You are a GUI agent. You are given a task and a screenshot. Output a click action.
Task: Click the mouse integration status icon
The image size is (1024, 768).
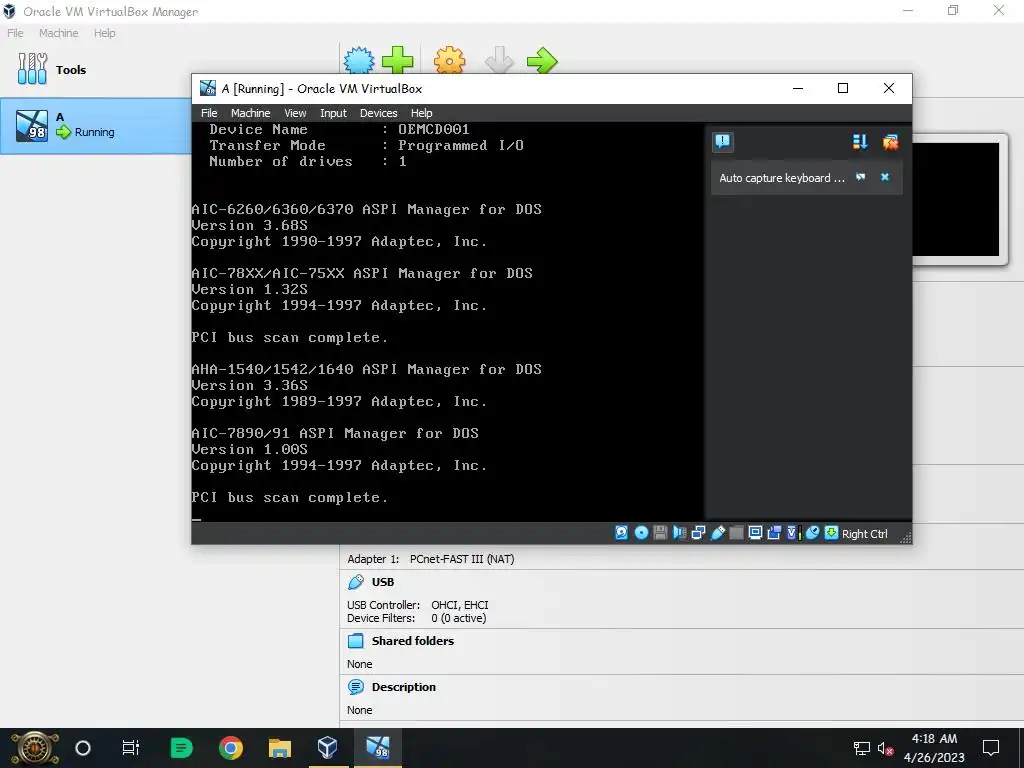click(x=812, y=533)
